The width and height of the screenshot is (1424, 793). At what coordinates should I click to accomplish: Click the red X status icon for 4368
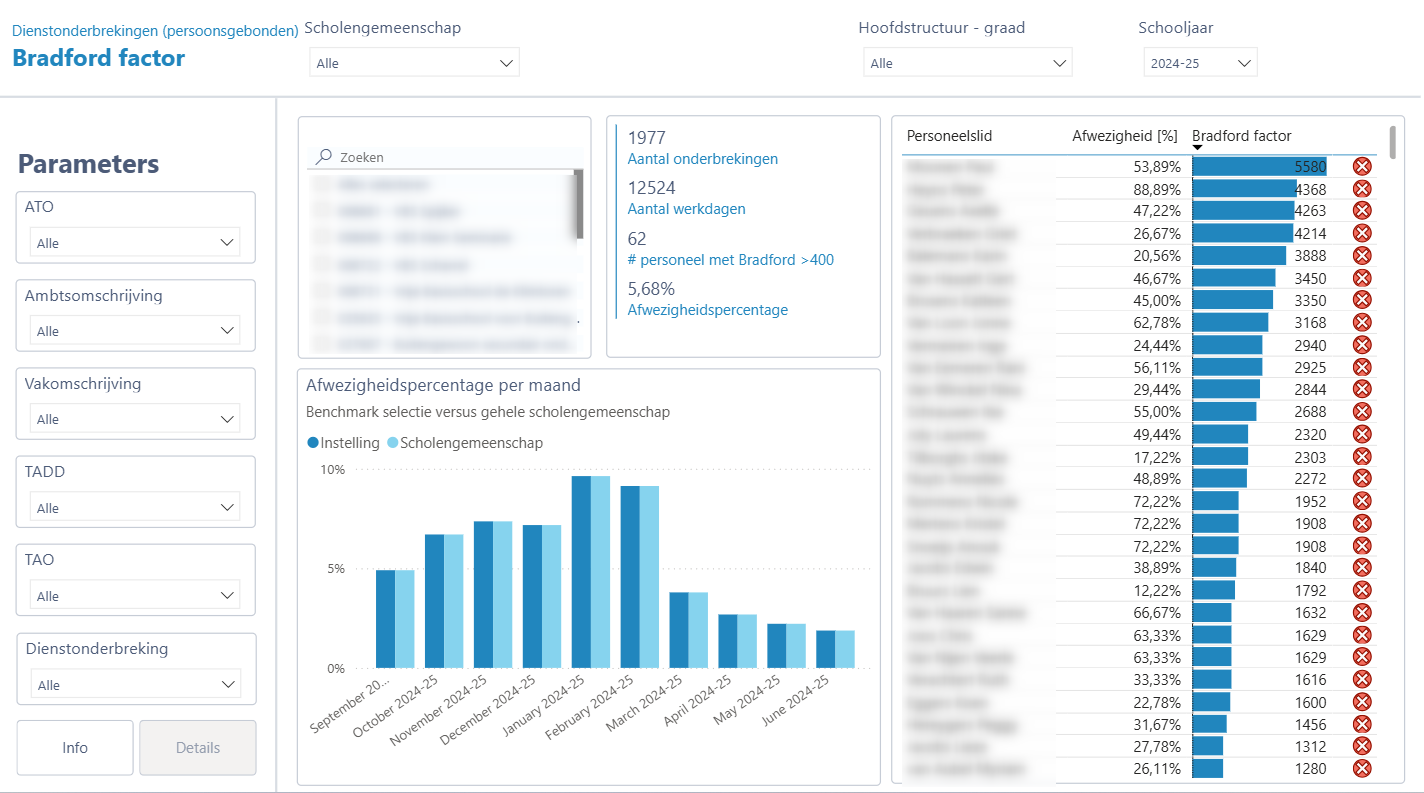[1361, 189]
